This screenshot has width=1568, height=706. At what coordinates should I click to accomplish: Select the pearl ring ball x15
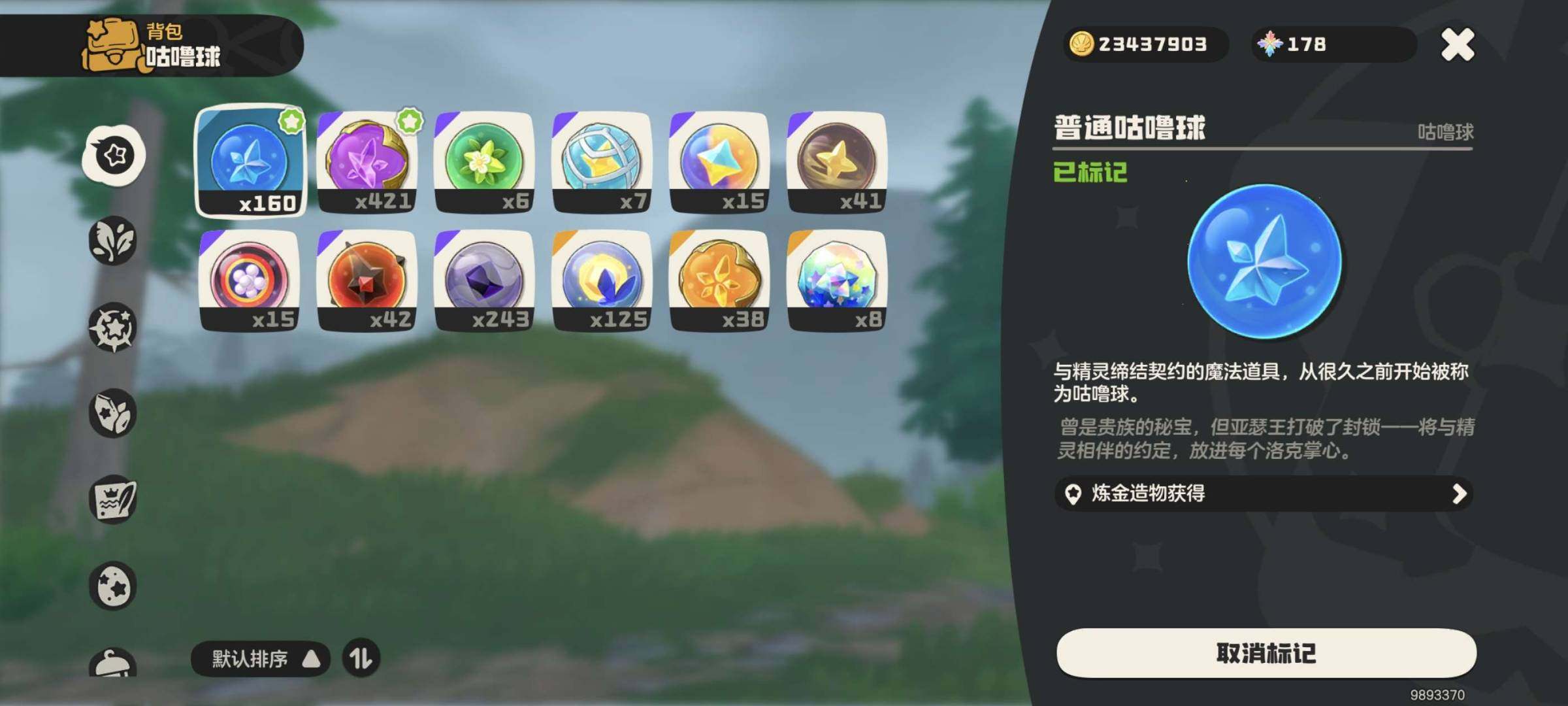(250, 280)
